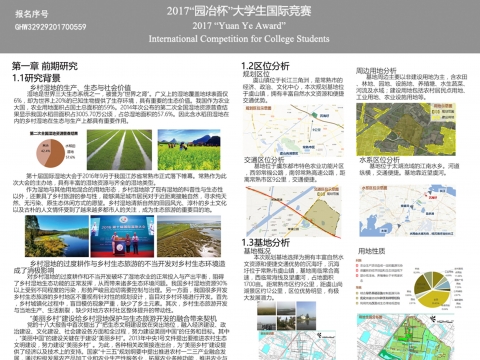Open the aerial farmland wetland photo
The width and height of the screenshot is (480, 360).
tap(189, 236)
